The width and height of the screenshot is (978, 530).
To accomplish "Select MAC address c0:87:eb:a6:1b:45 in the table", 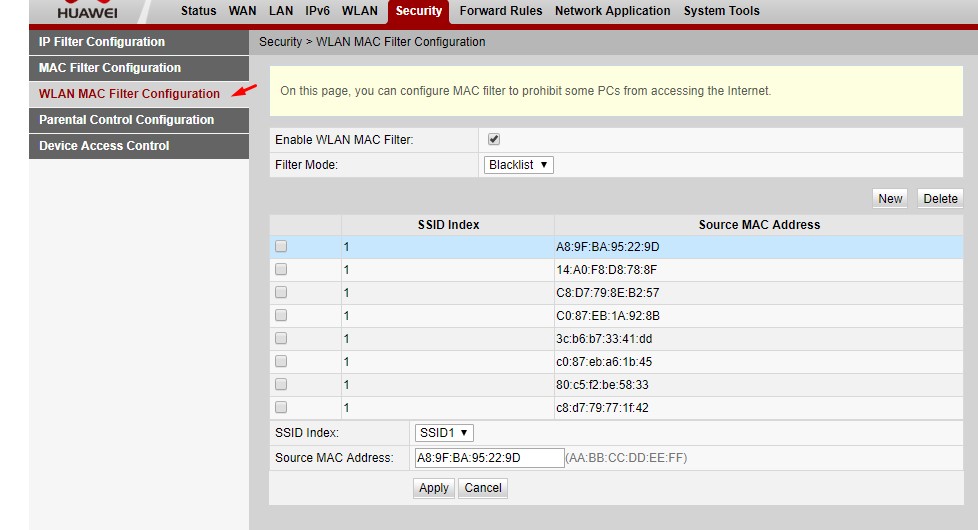I will point(604,362).
